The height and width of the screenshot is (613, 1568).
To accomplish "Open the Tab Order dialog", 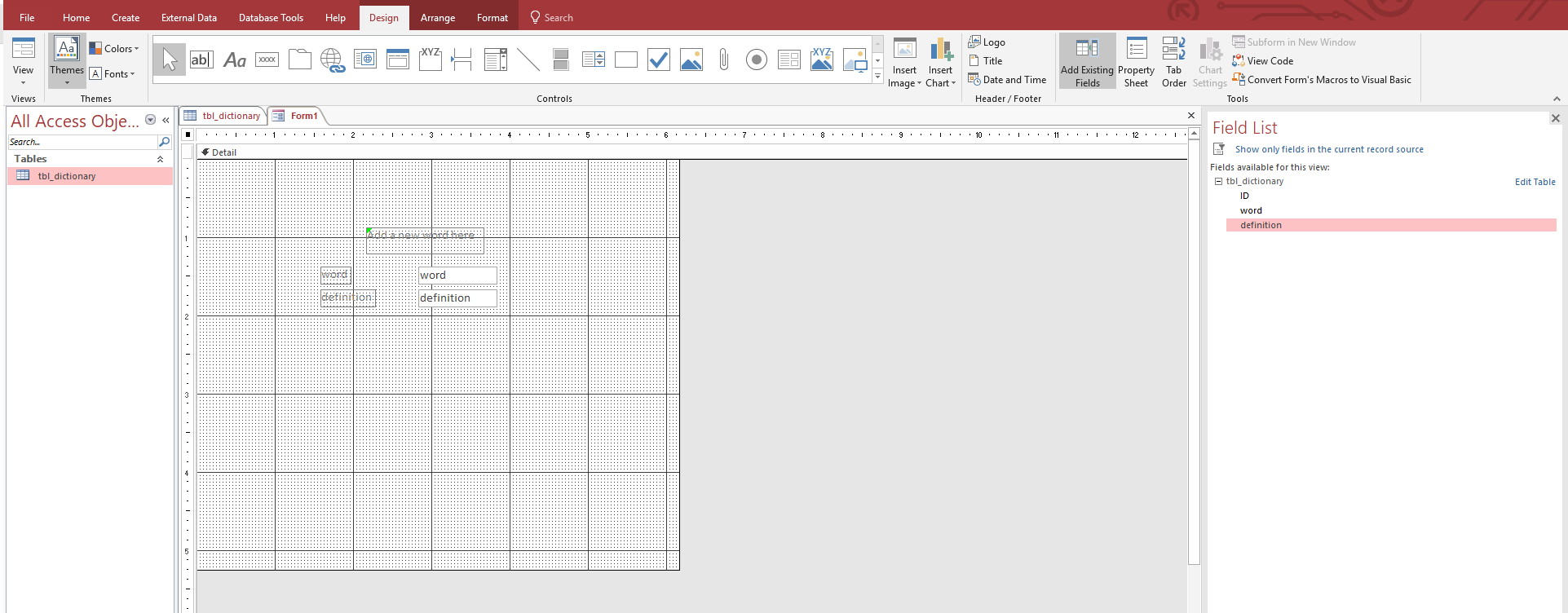I will 1174,61.
